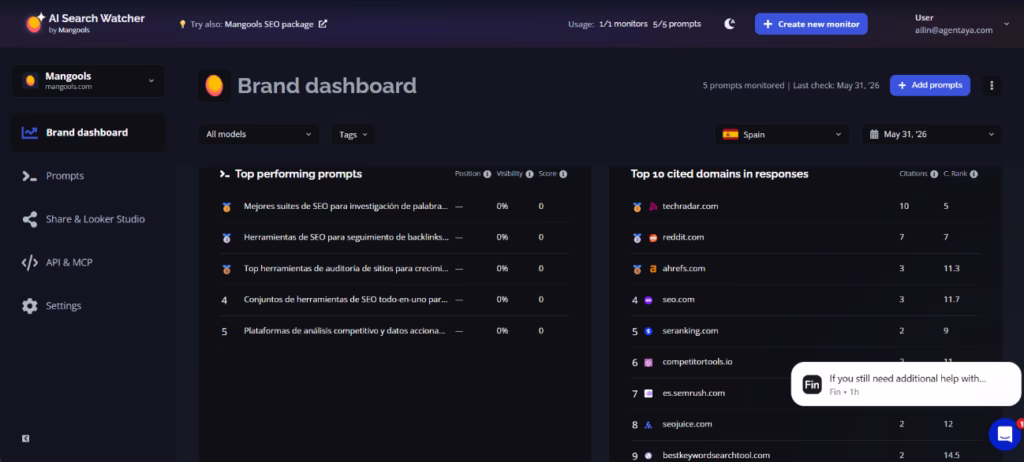
Task: Go to Brand dashboard in sidebar
Action: 88,133
